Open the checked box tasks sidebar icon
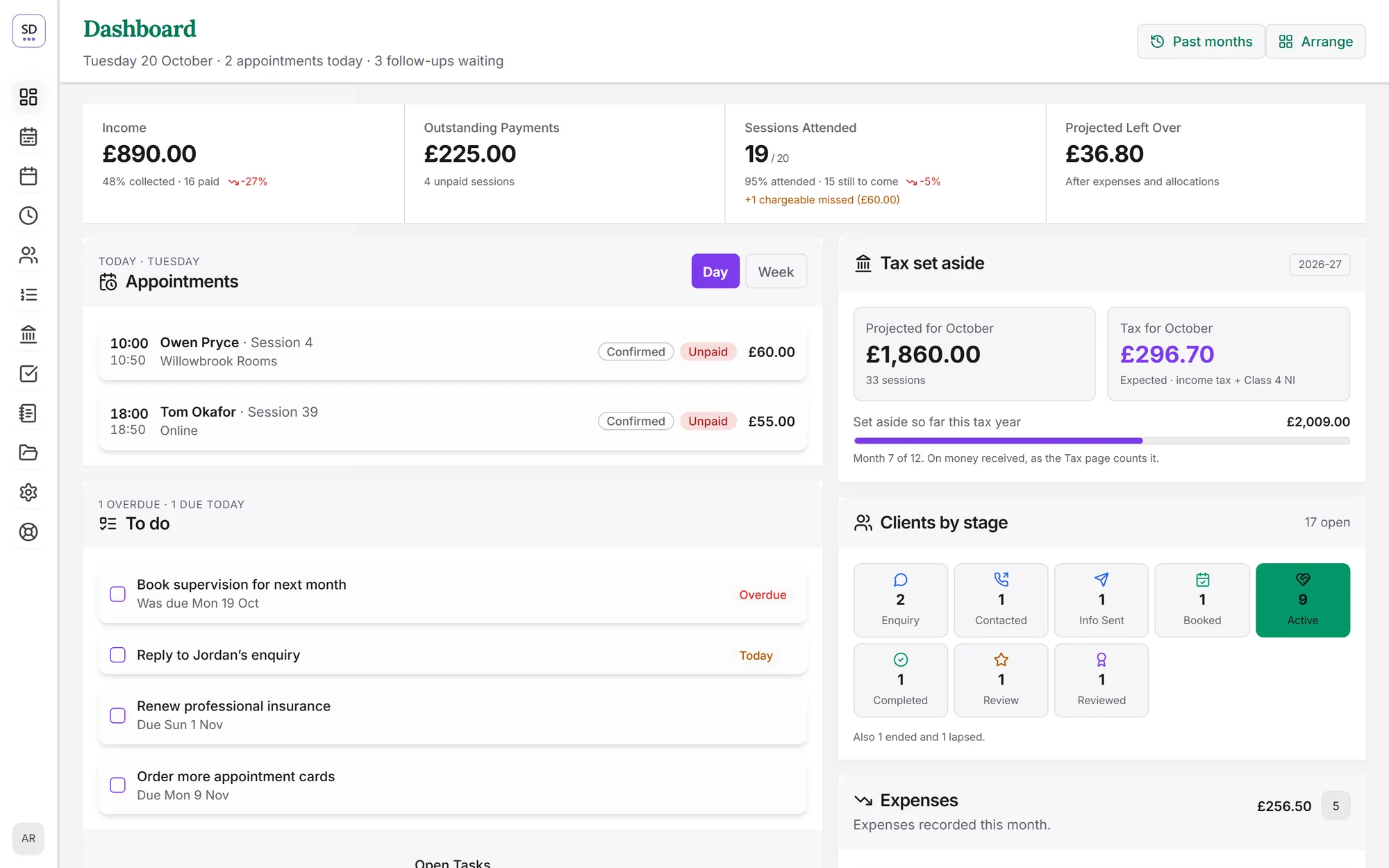 tap(28, 374)
